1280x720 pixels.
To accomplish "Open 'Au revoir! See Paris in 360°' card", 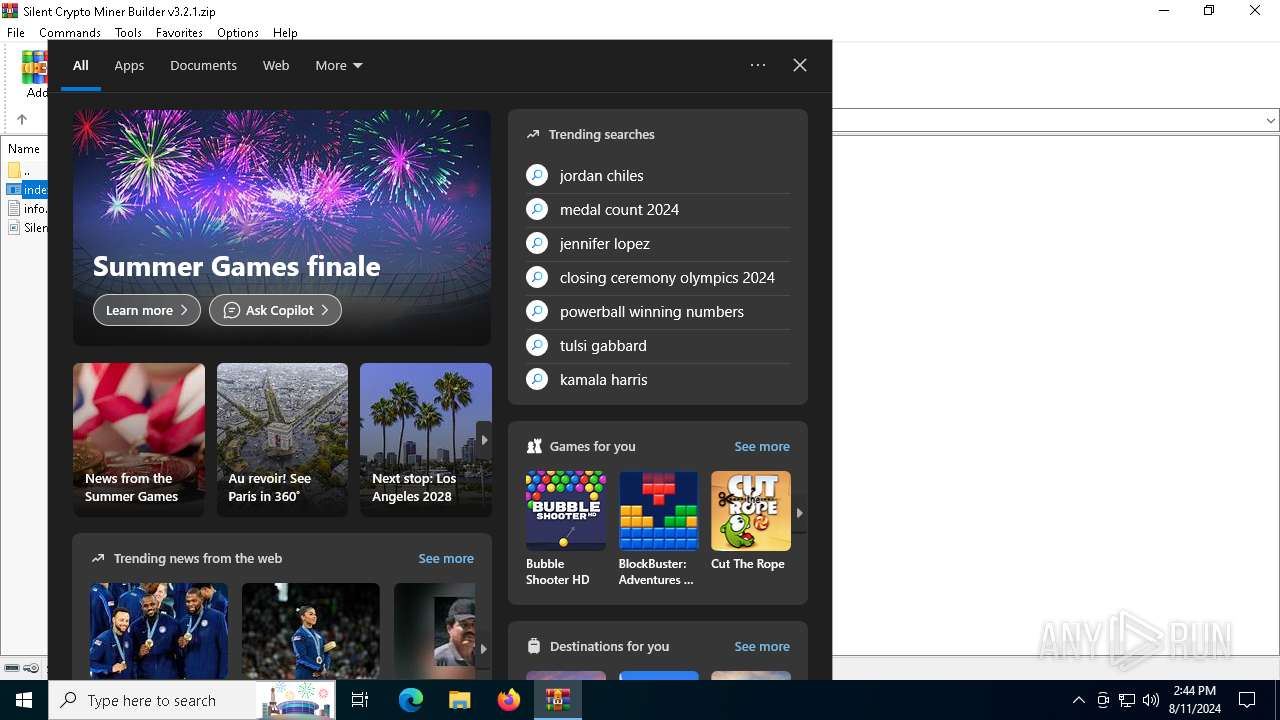I will (282, 439).
